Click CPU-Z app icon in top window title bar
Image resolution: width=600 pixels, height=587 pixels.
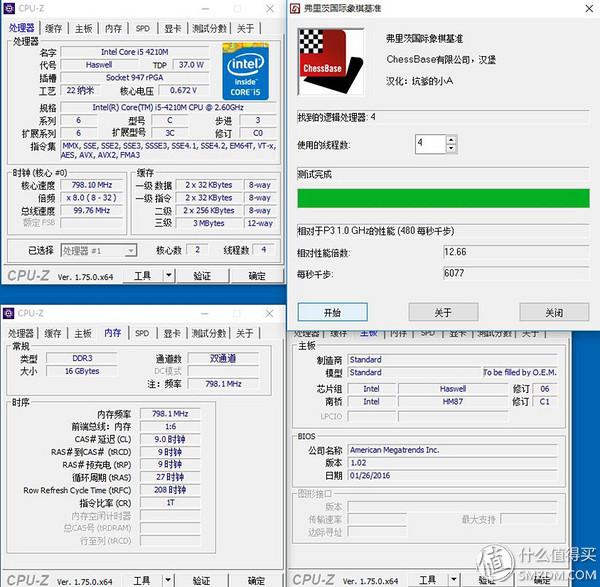point(9,8)
